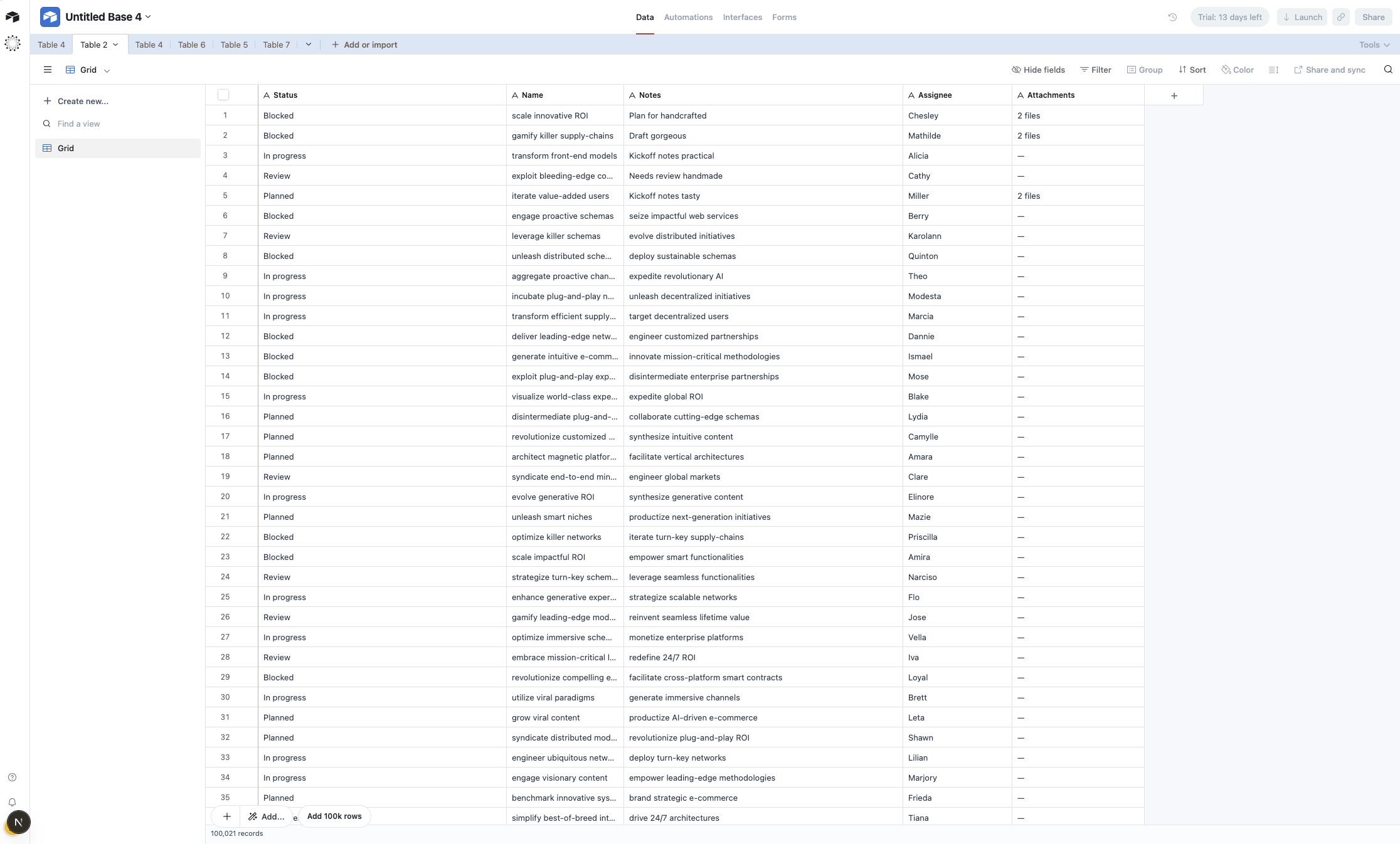Open the row height settings icon
Viewport: 1400px width, 844px height.
pos(1273,70)
